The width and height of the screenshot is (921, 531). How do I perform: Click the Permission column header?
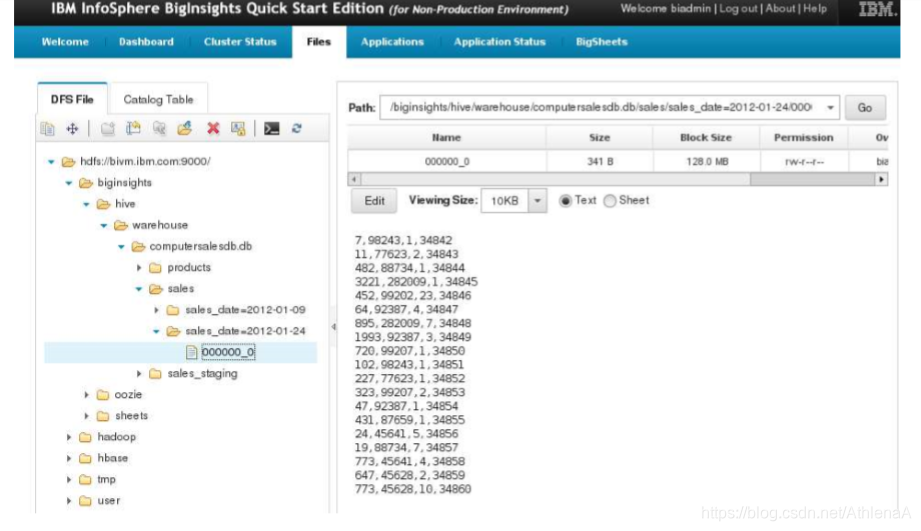coord(804,137)
